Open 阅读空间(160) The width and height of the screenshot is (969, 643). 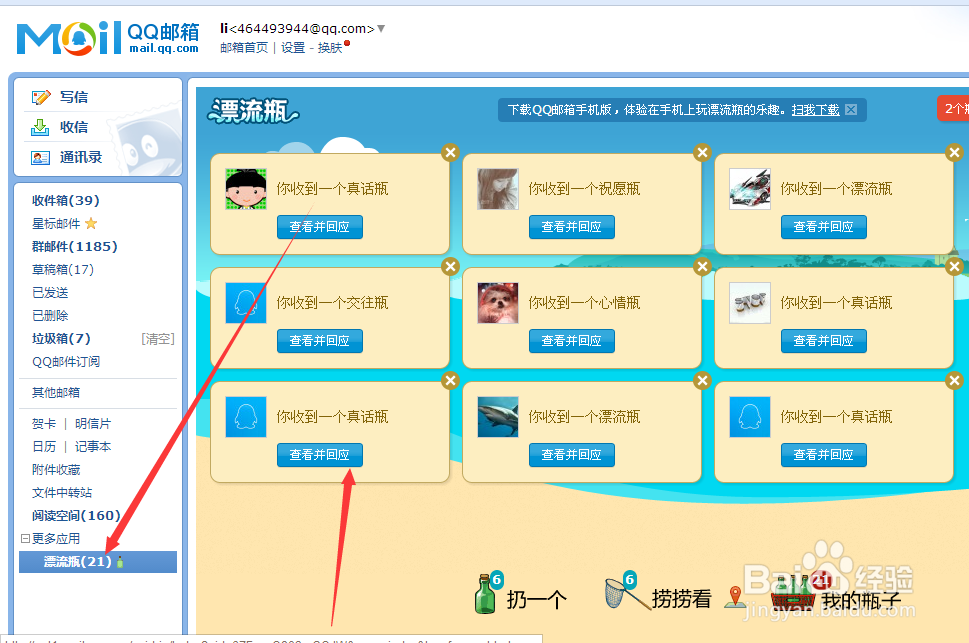click(x=76, y=515)
